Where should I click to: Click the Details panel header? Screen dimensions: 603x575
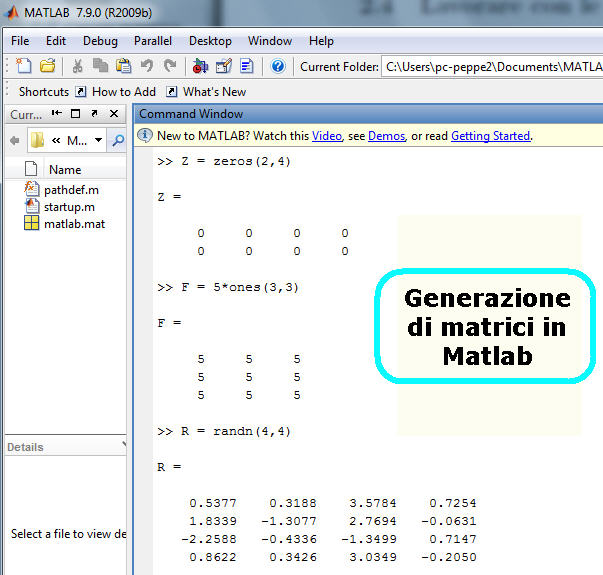coord(65,447)
